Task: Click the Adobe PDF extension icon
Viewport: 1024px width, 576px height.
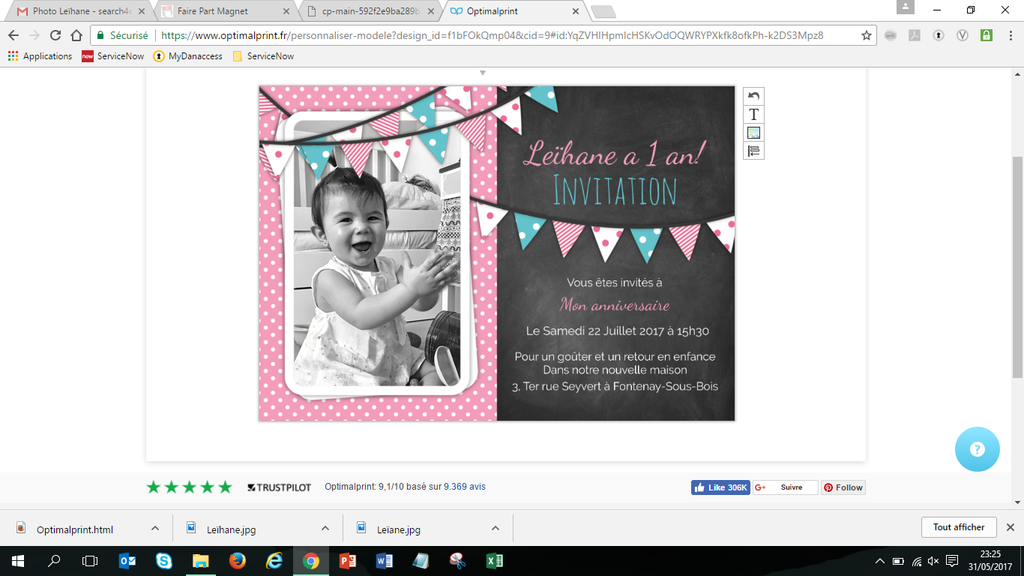Action: pos(914,35)
